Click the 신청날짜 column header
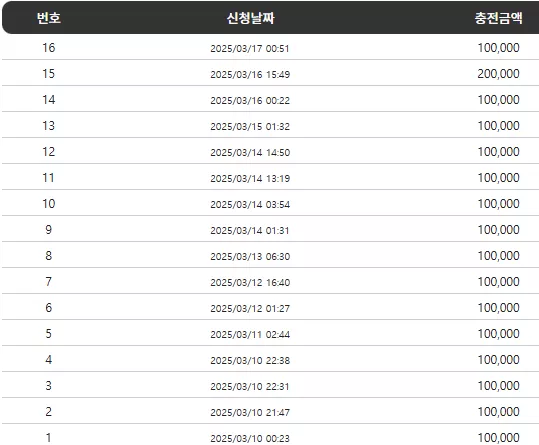This screenshot has width=539, height=445. click(x=250, y=18)
